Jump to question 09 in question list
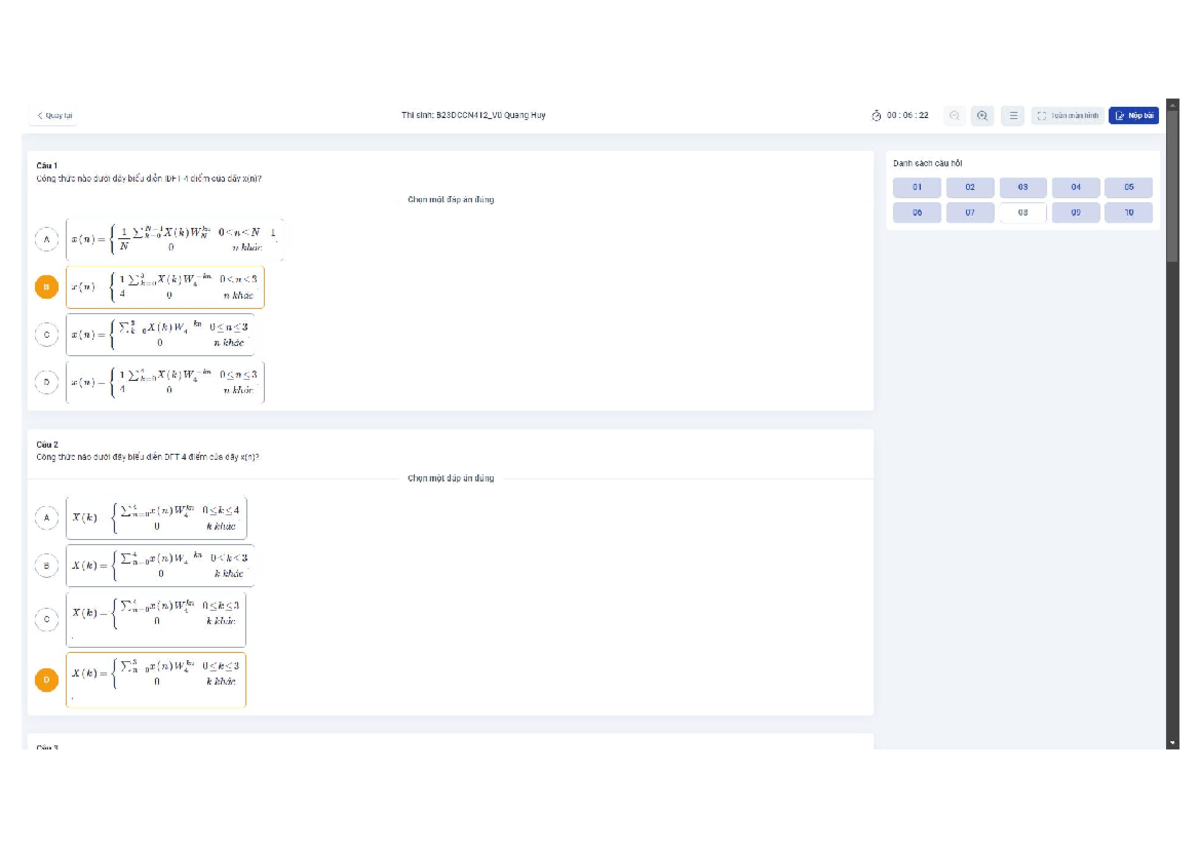Viewport: 1200px width, 848px height. point(1076,213)
